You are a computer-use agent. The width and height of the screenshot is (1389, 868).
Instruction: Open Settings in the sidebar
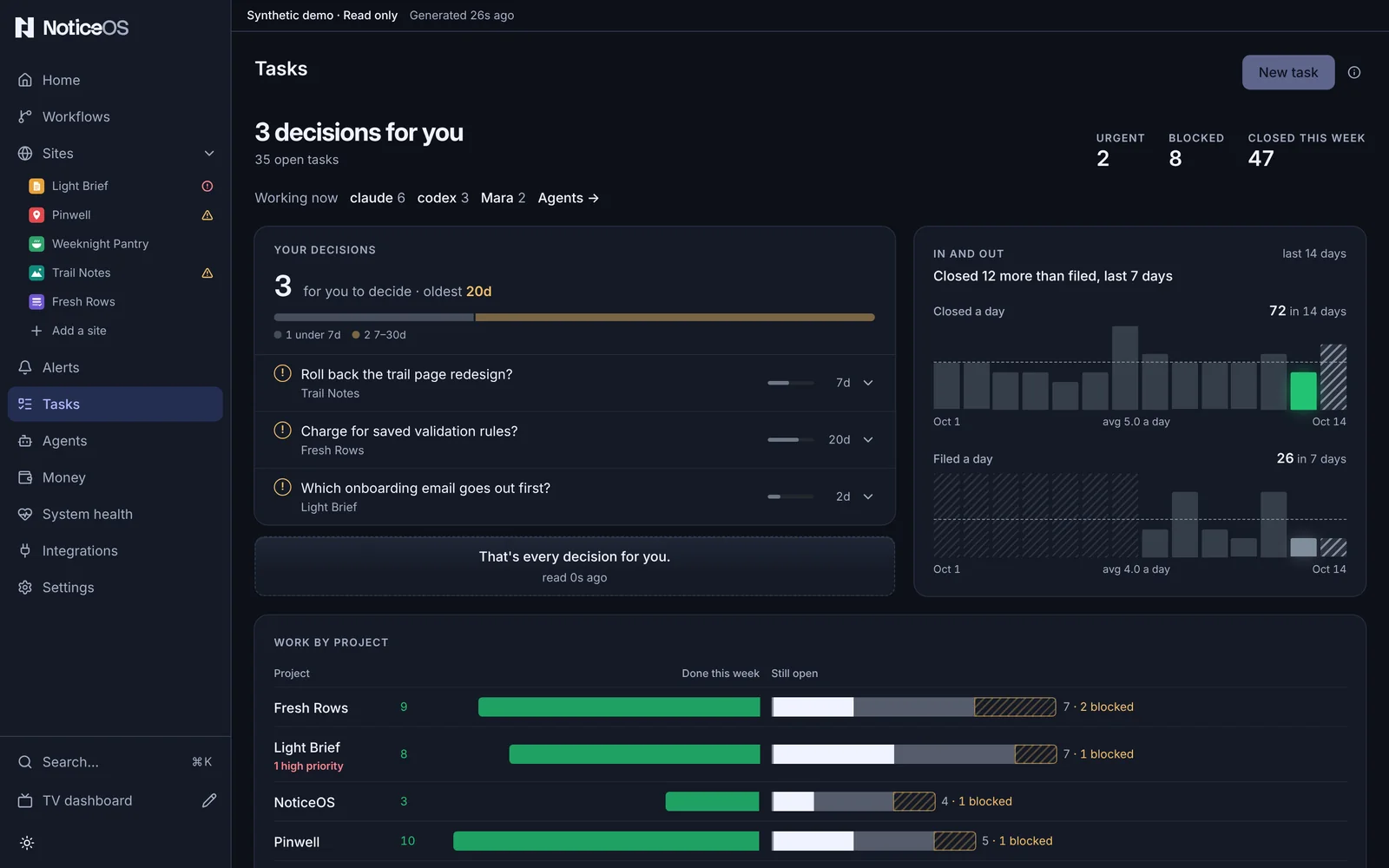pos(115,588)
